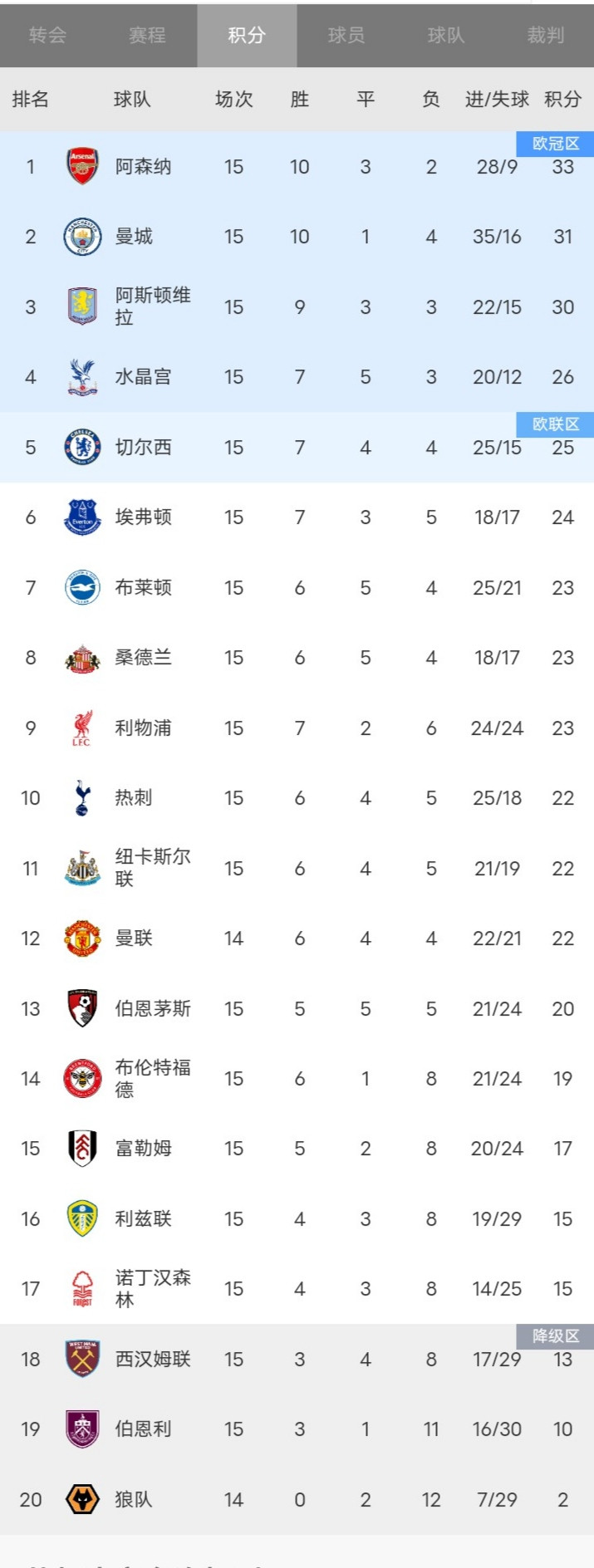Click the Manchester United crest
The height and width of the screenshot is (1568, 594).
click(82, 938)
